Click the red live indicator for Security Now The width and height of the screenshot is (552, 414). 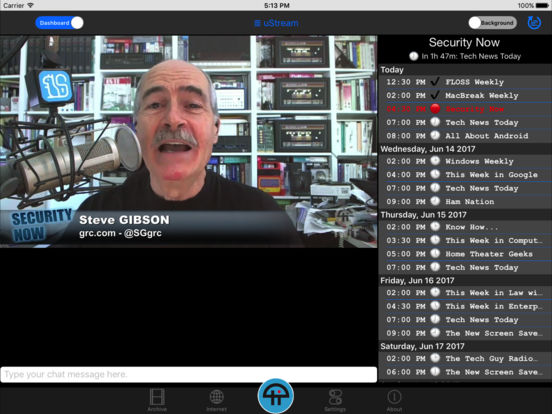click(435, 109)
